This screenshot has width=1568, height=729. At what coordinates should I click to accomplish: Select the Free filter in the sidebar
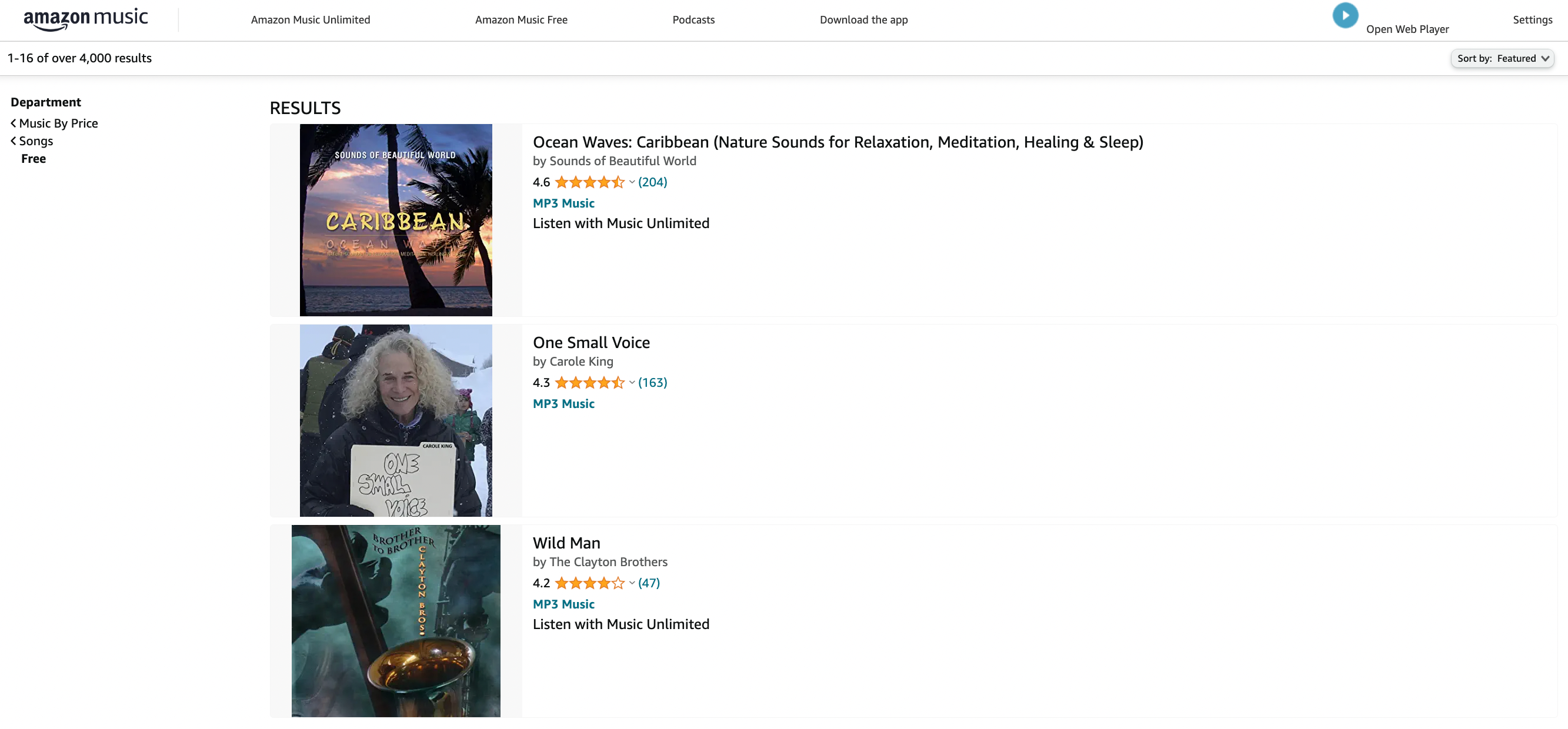34,158
